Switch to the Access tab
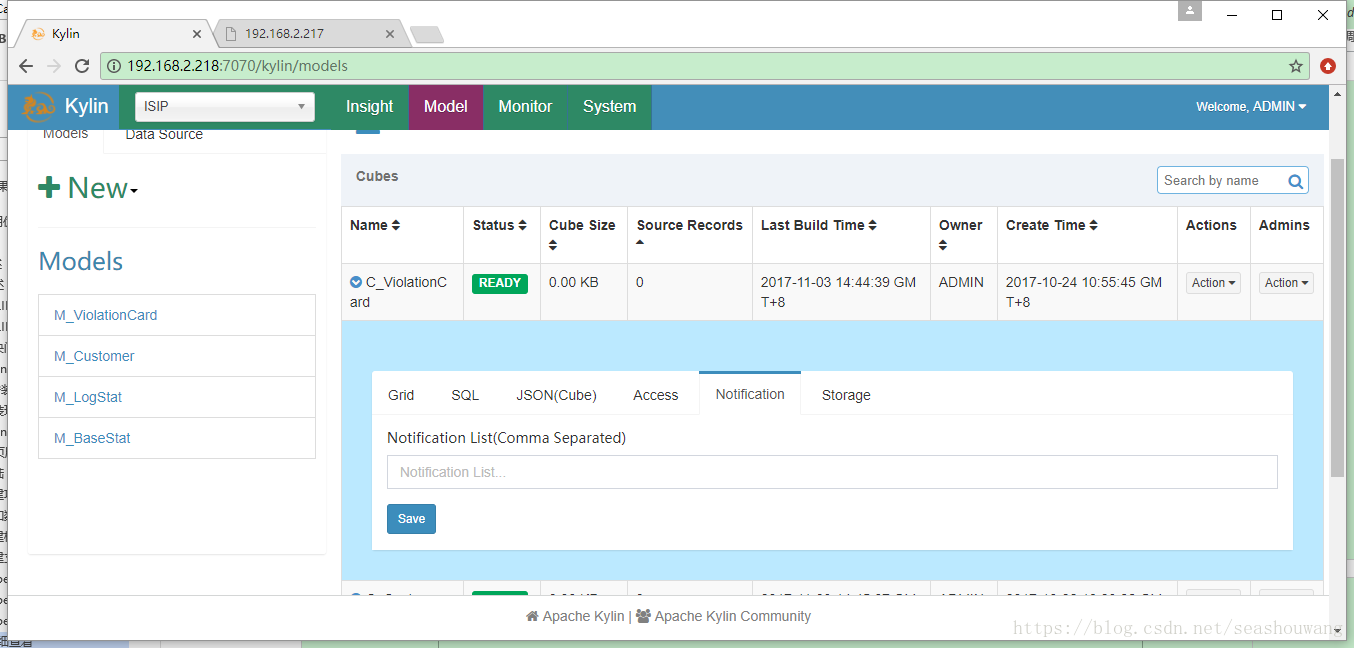The width and height of the screenshot is (1354, 648). [656, 395]
